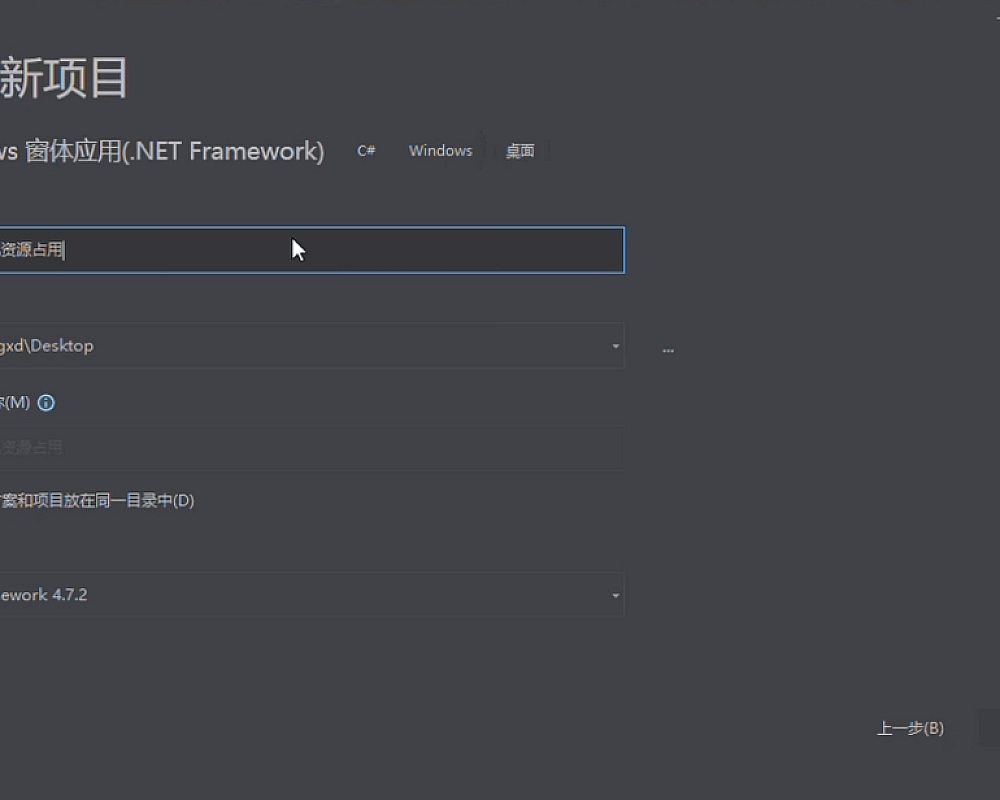Expand the Framework 4.7.2 dropdown arrow

click(x=615, y=596)
